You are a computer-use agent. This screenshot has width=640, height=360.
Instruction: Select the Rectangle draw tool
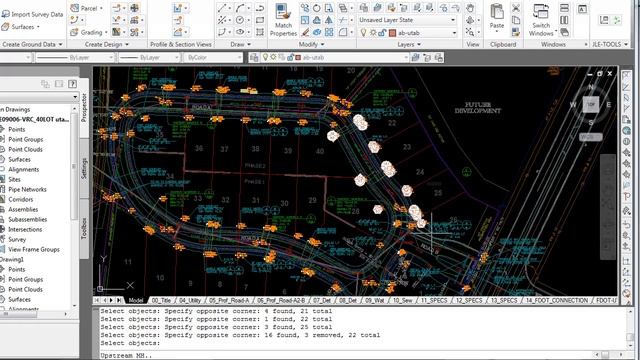[260, 20]
